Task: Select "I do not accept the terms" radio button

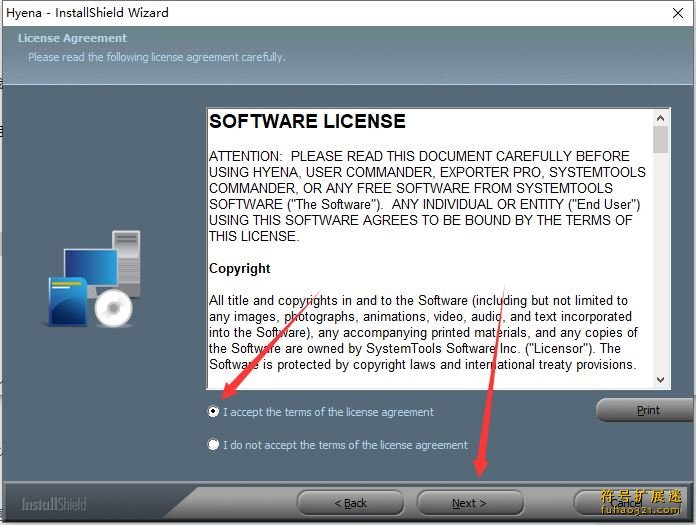Action: 214,445
